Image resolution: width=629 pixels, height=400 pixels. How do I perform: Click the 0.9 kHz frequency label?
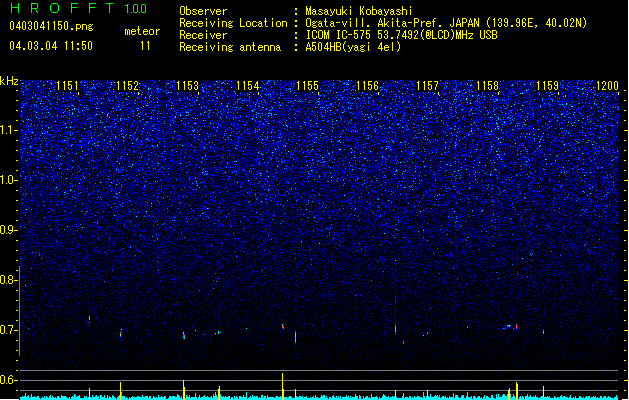pos(9,230)
